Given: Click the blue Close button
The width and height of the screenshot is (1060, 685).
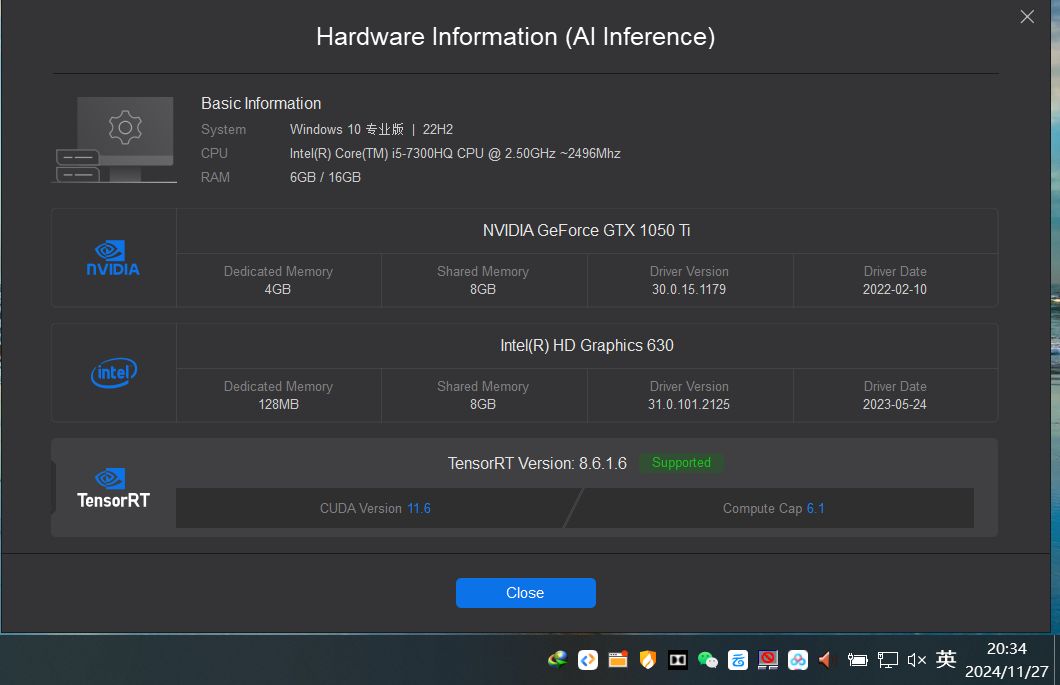Looking at the screenshot, I should pos(525,592).
